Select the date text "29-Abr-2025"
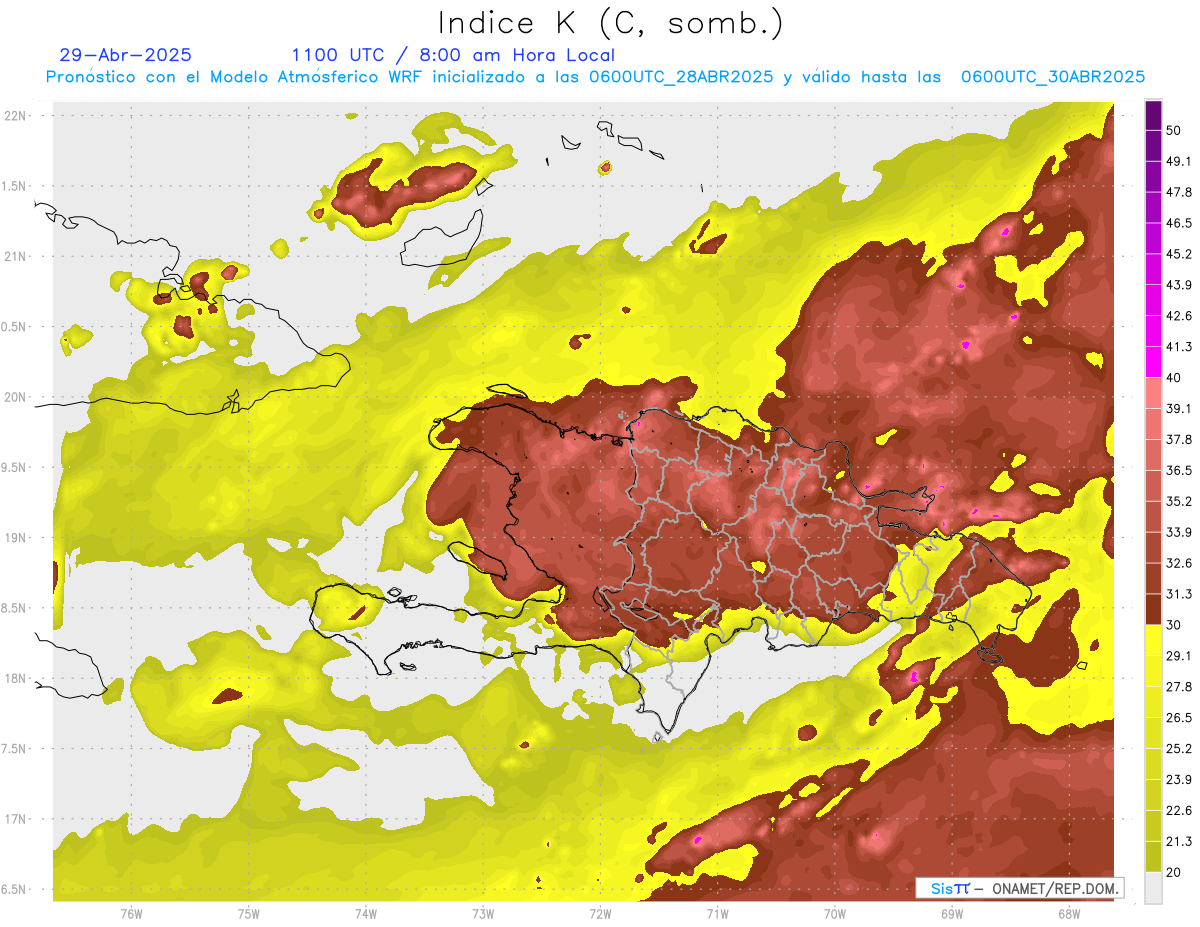Viewport: 1200px width, 927px height. 126,55
